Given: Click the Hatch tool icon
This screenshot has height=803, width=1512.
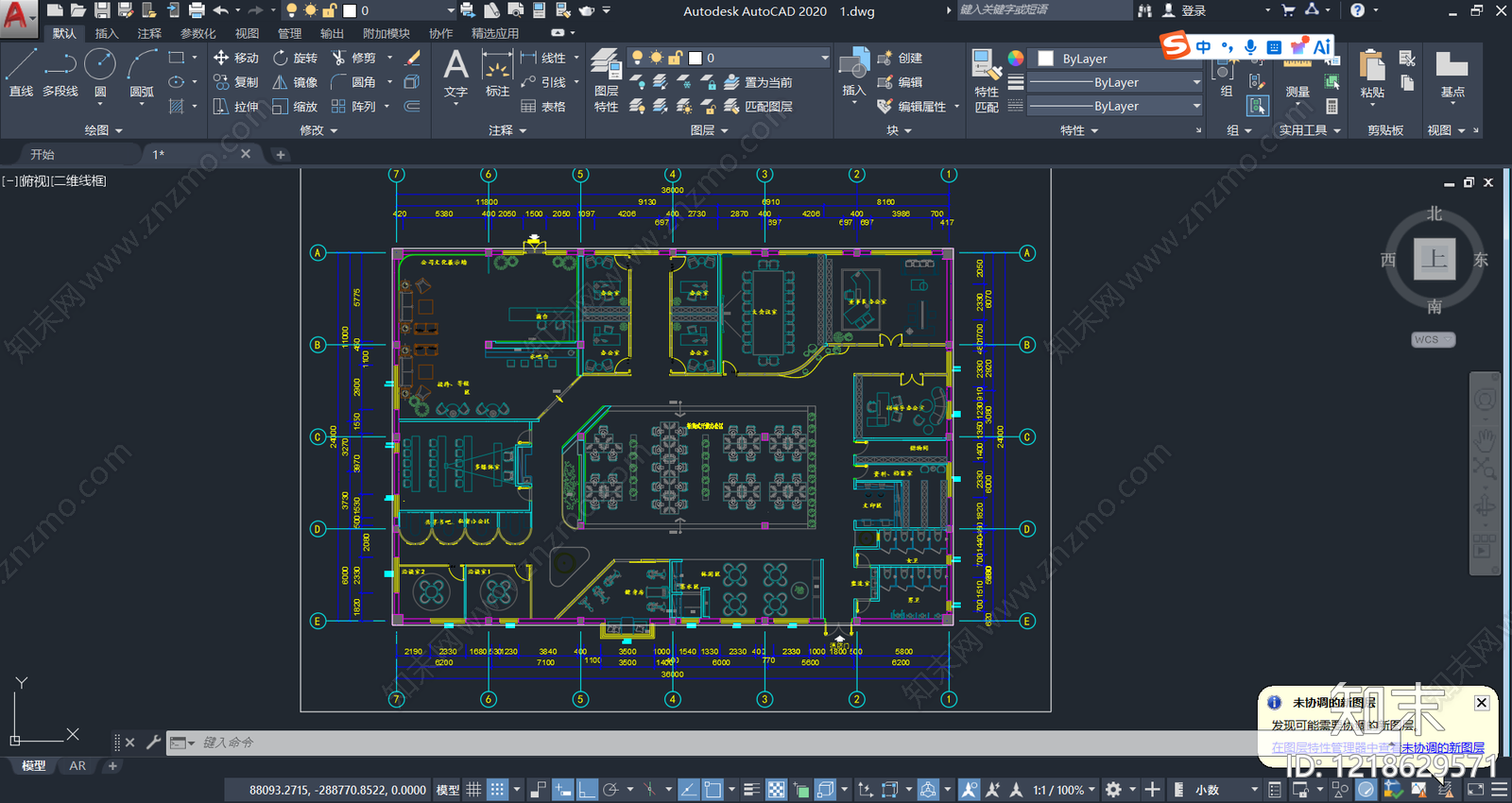Looking at the screenshot, I should coord(176,107).
